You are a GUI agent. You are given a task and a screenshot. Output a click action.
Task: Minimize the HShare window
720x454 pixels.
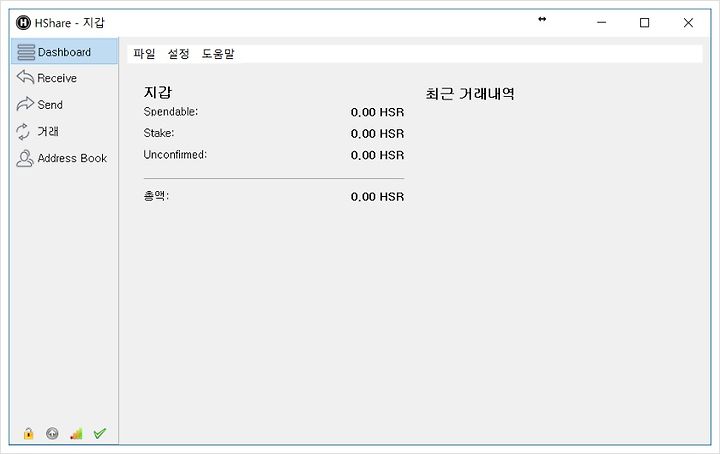[x=602, y=22]
